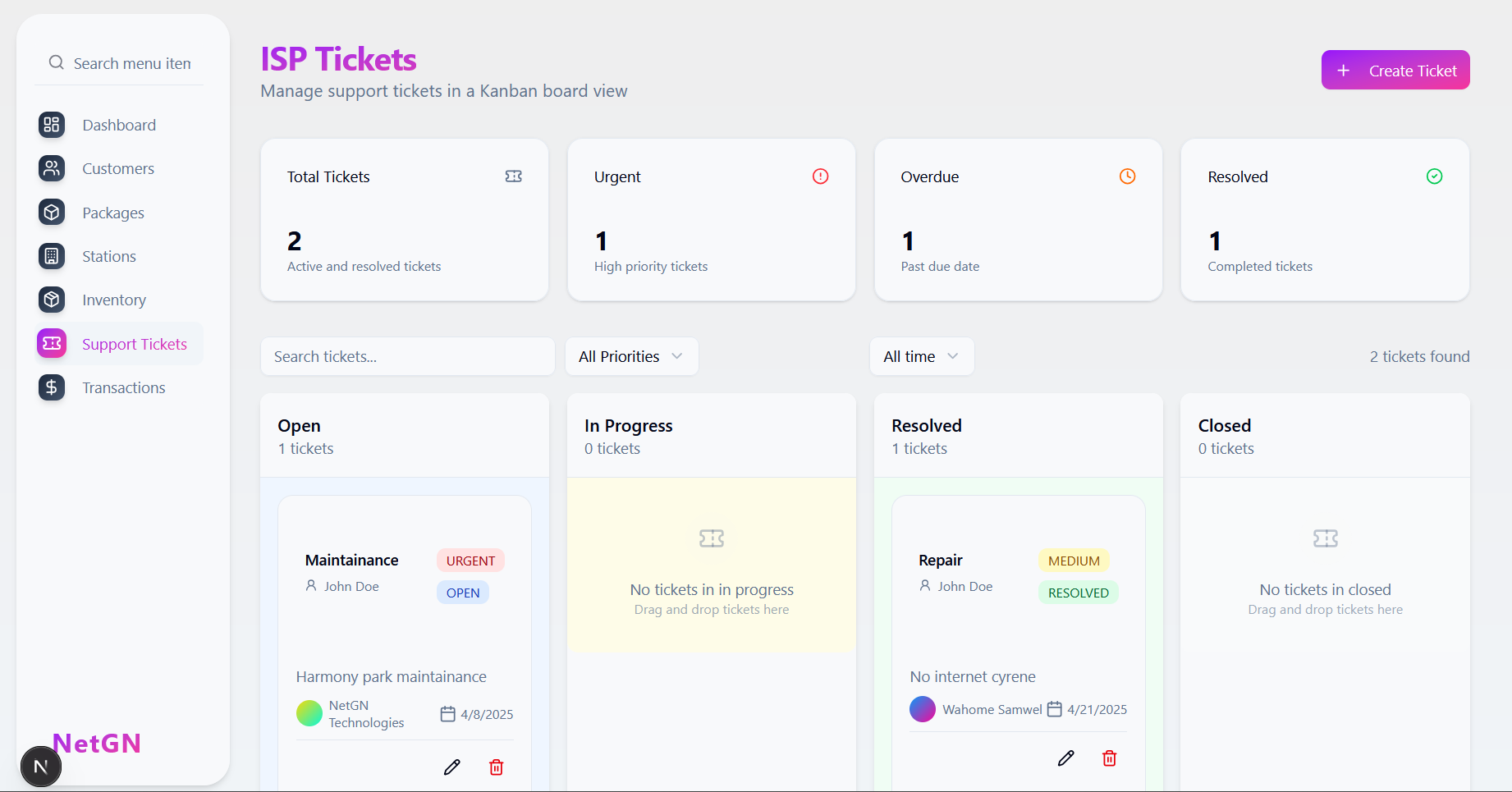Viewport: 1512px width, 792px height.
Task: Click the URGENT priority badge
Action: point(470,561)
